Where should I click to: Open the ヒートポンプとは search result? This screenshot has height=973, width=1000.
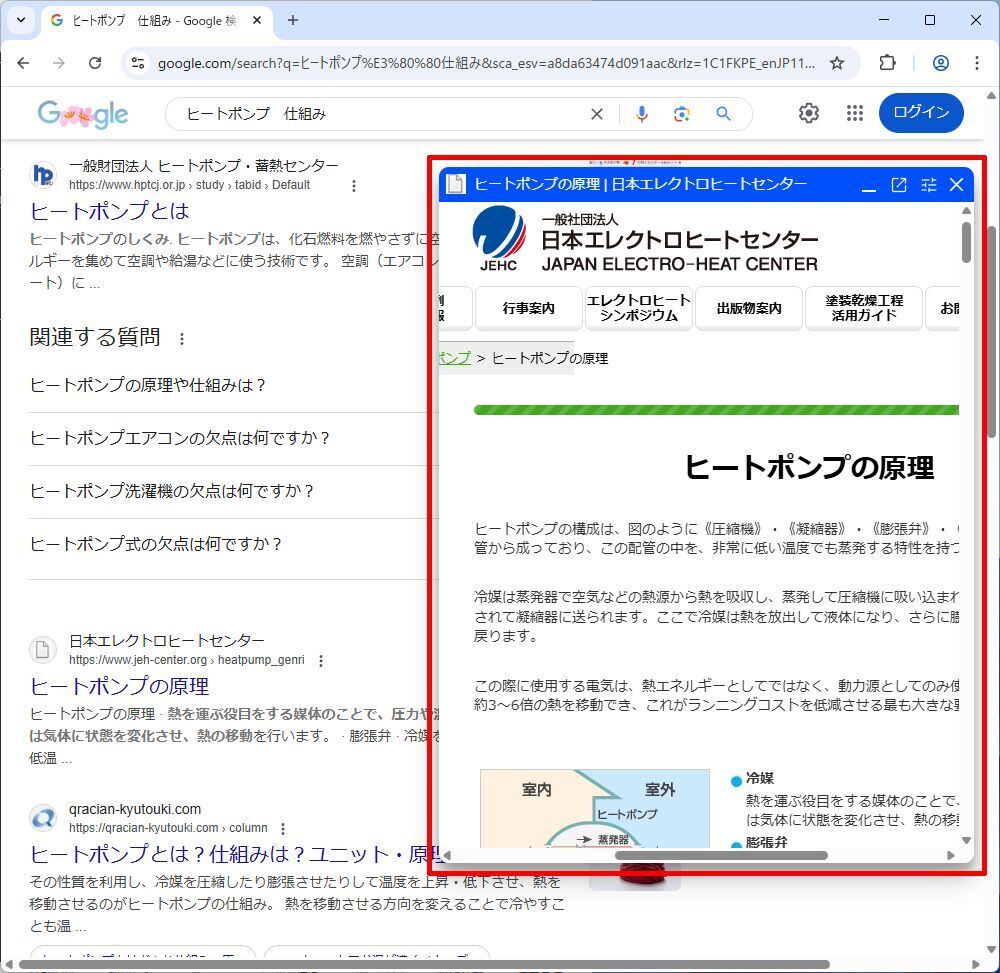[x=110, y=211]
